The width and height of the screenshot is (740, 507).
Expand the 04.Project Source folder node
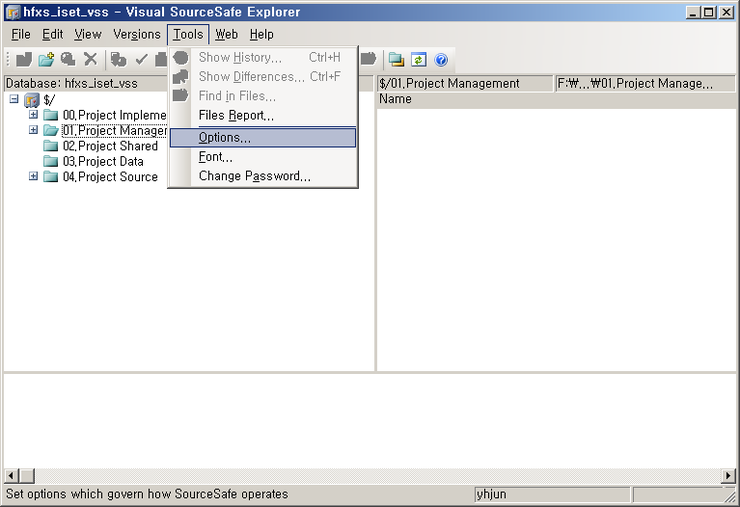[x=33, y=176]
